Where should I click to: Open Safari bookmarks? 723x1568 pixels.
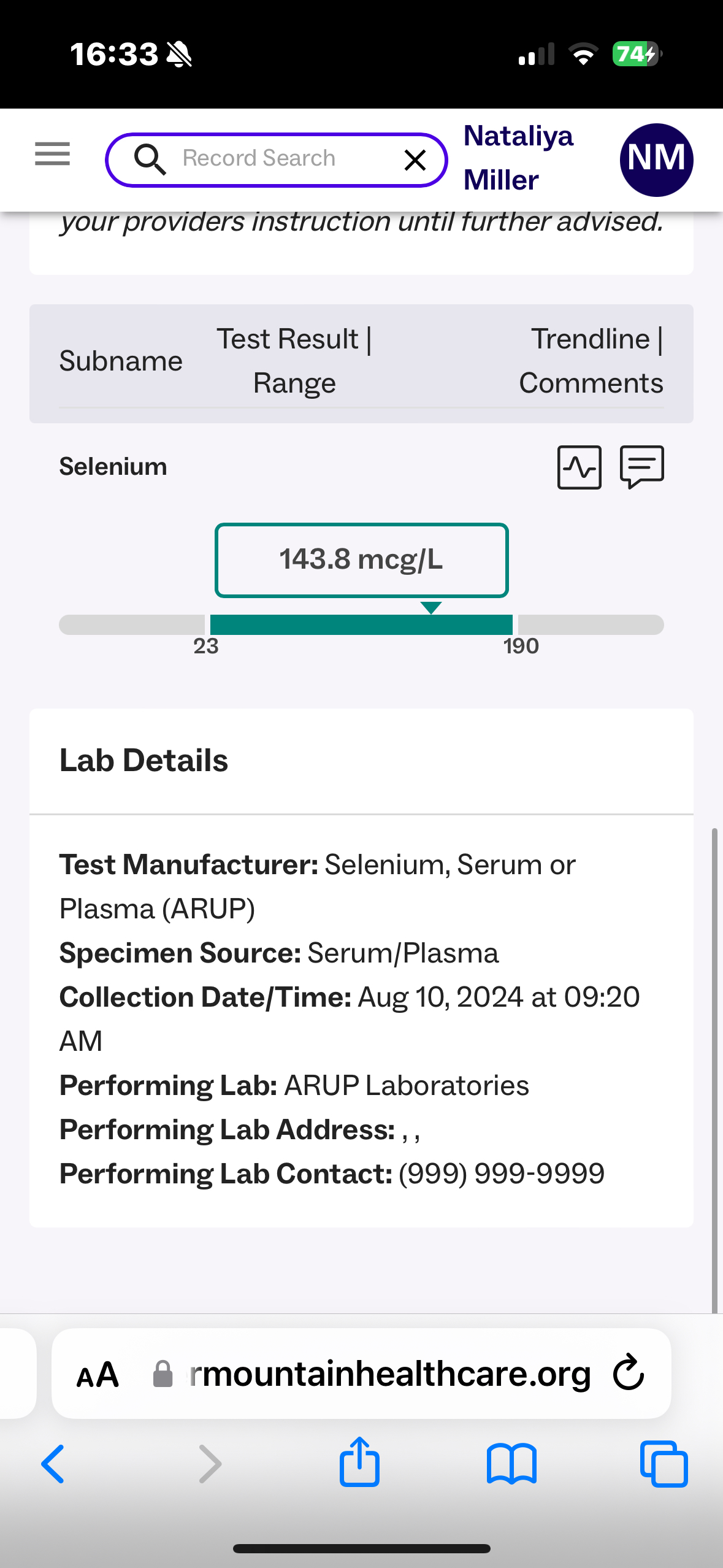(x=511, y=1464)
